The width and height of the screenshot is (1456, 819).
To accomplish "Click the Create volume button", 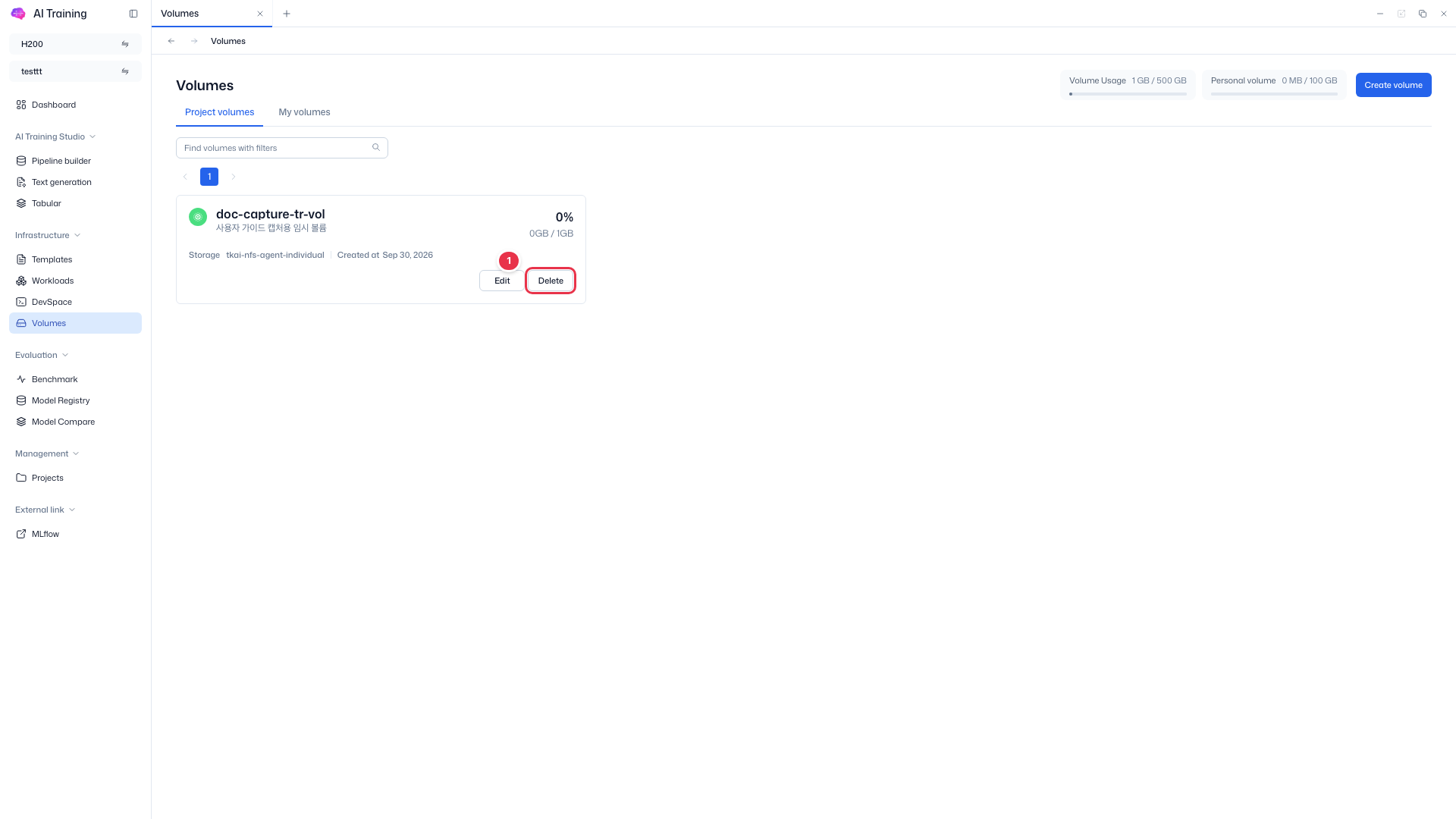I will tap(1393, 85).
